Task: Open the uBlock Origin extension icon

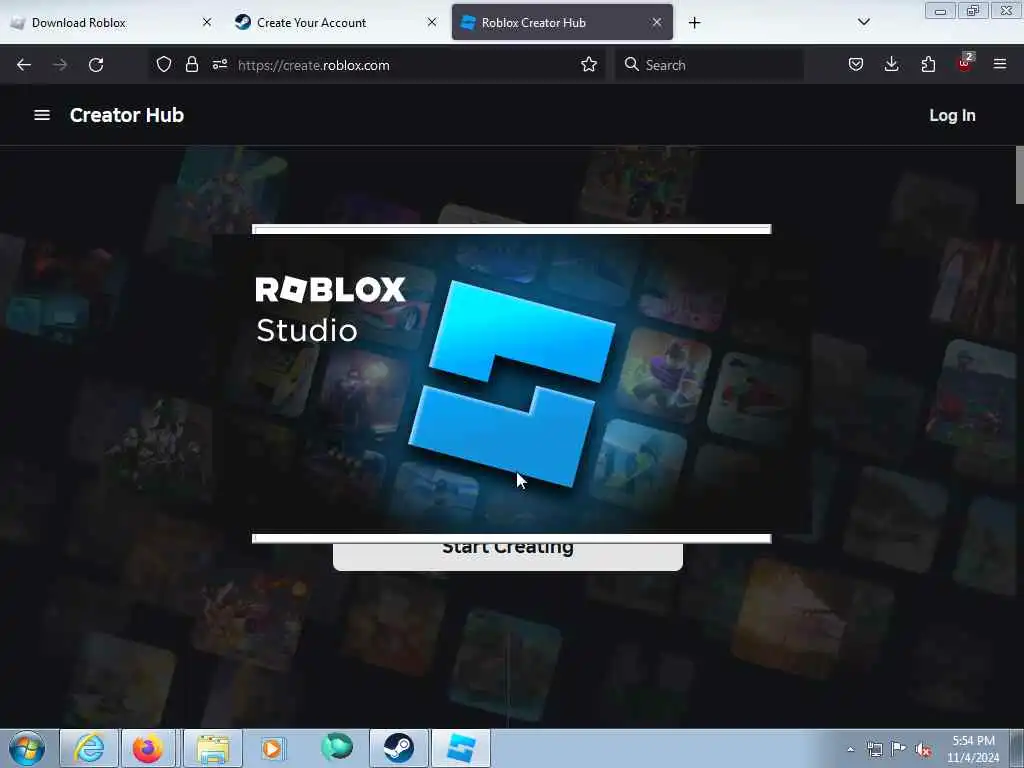Action: [965, 63]
